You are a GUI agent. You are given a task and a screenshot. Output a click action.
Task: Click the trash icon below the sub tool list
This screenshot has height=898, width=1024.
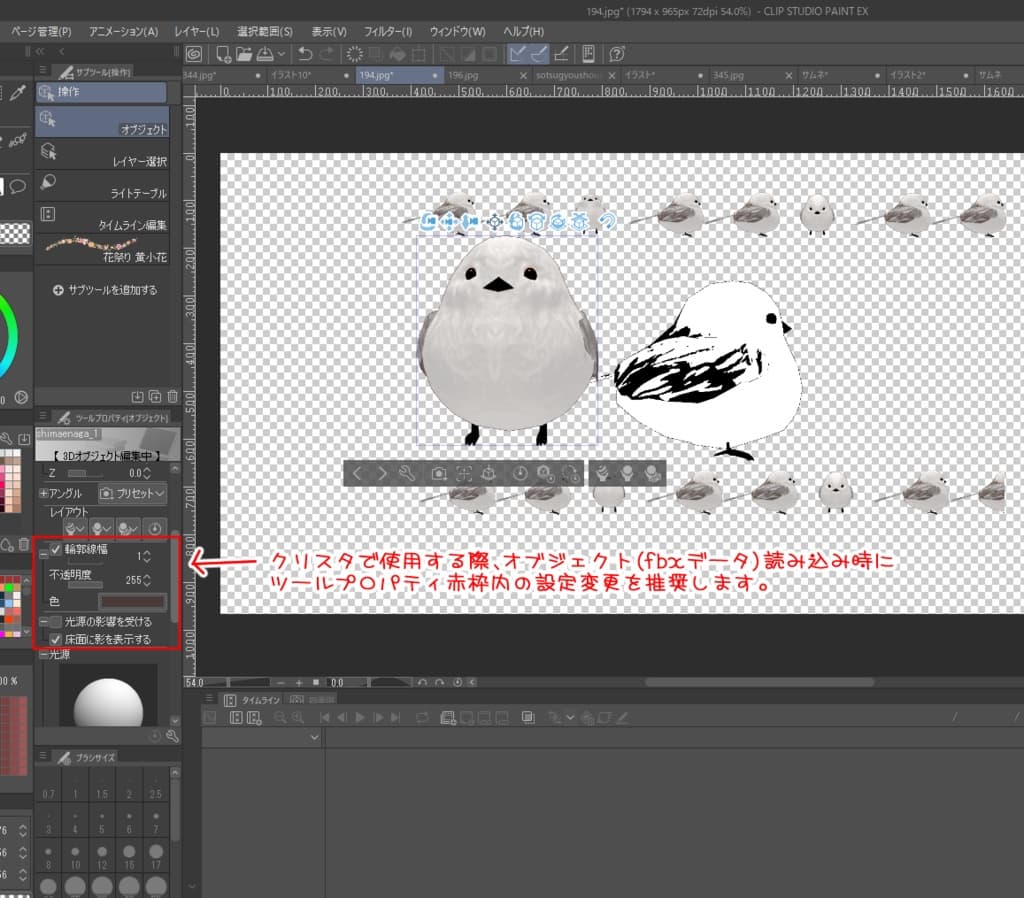173,397
